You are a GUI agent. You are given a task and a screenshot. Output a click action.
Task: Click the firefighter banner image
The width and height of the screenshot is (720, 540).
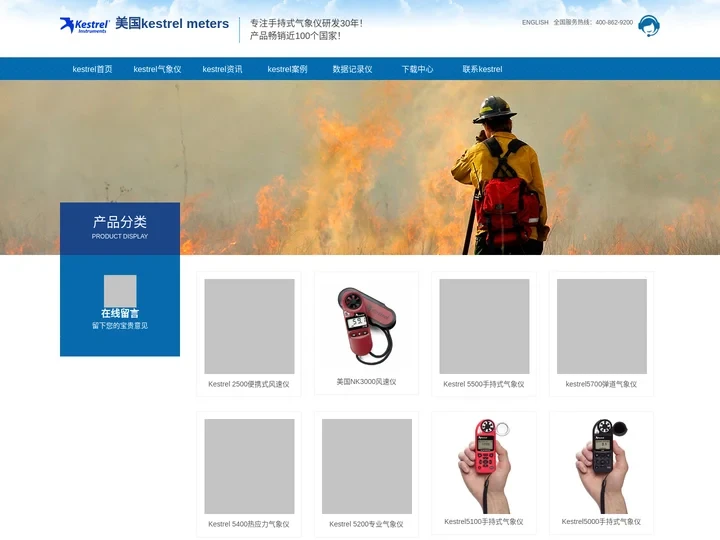point(360,168)
